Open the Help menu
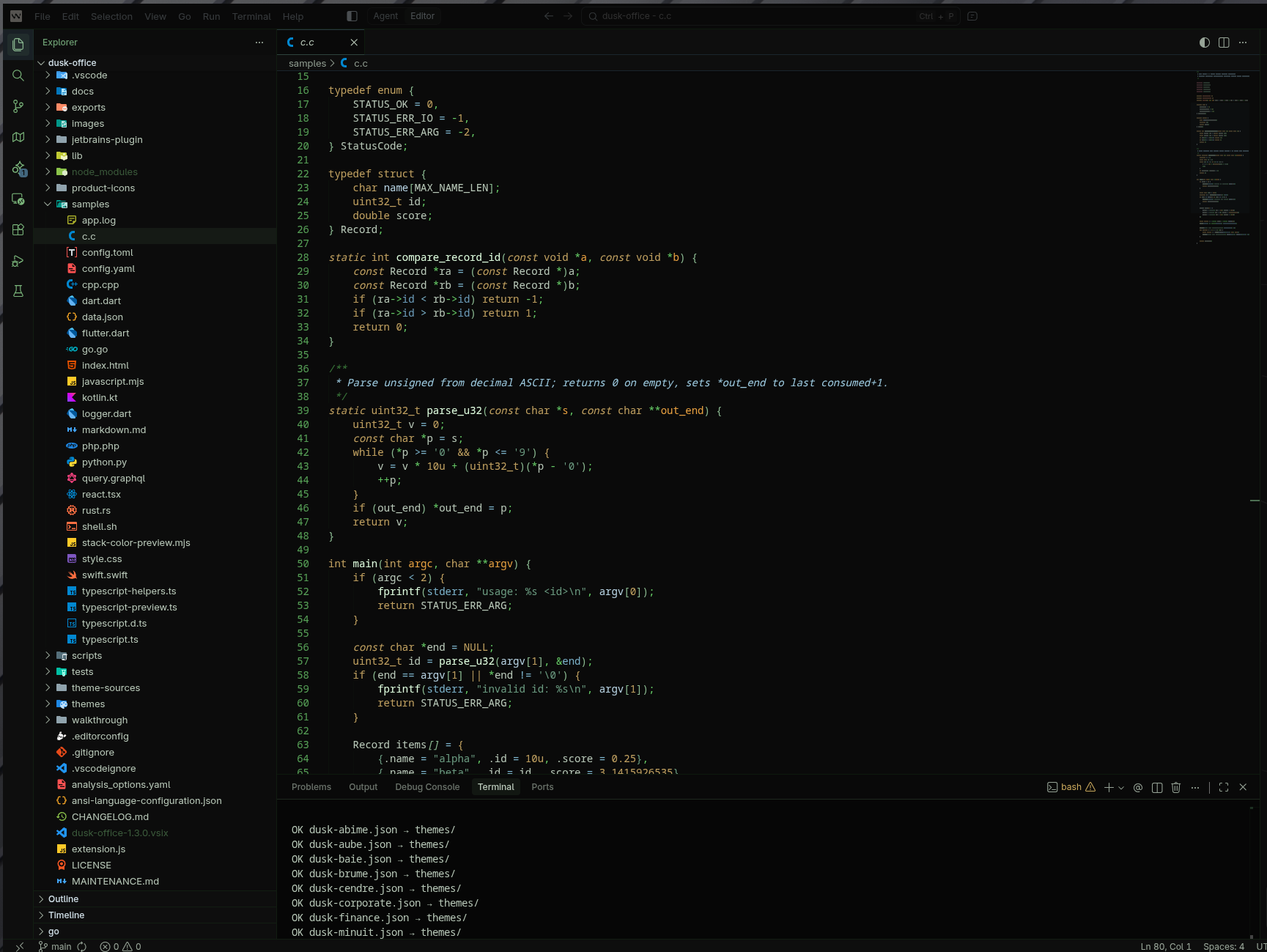Image resolution: width=1267 pixels, height=952 pixels. 293,16
